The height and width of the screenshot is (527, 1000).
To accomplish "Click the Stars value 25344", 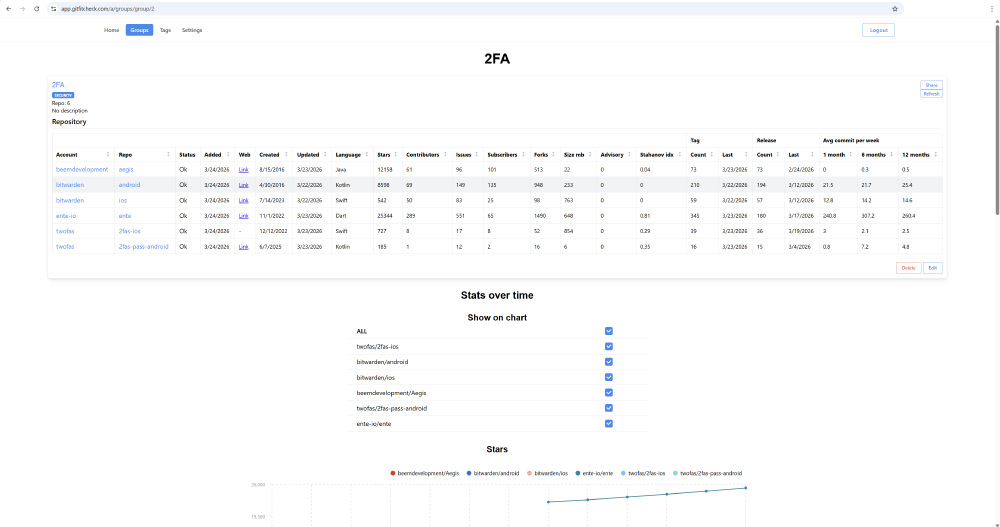I will coord(385,216).
